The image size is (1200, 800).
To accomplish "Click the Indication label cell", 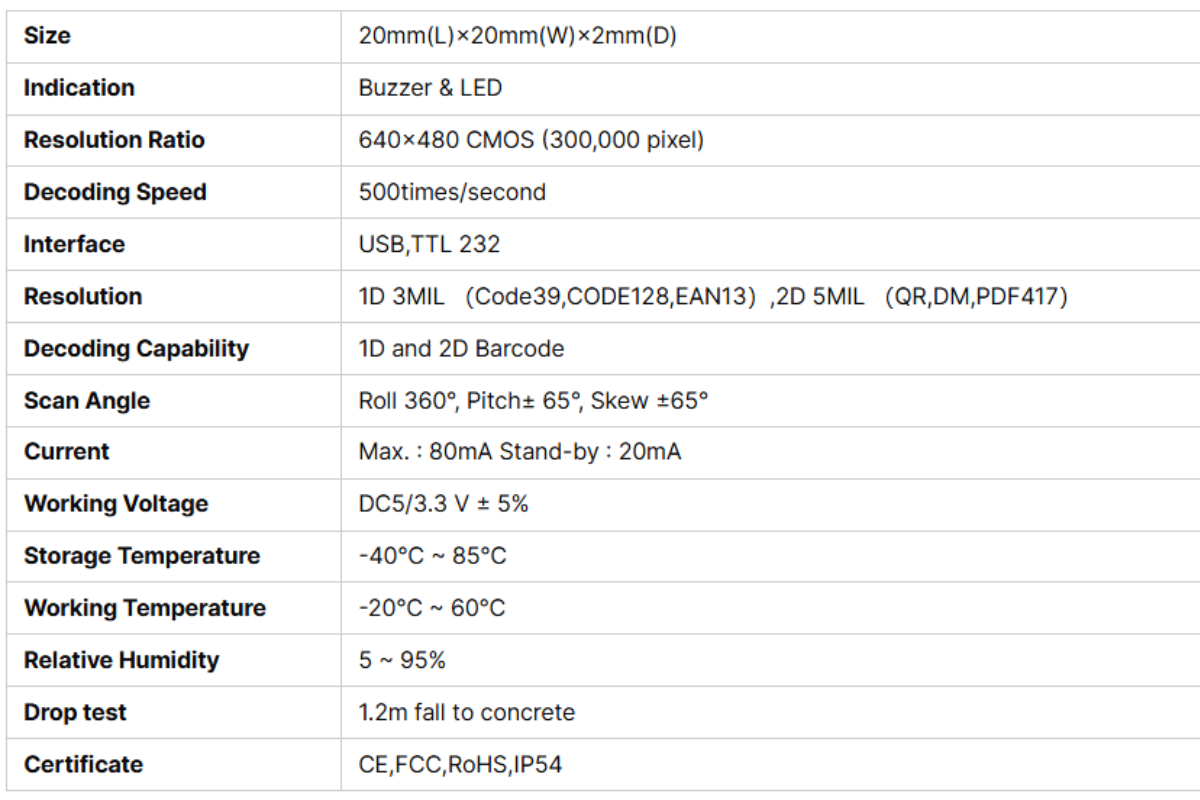I will click(x=79, y=88).
